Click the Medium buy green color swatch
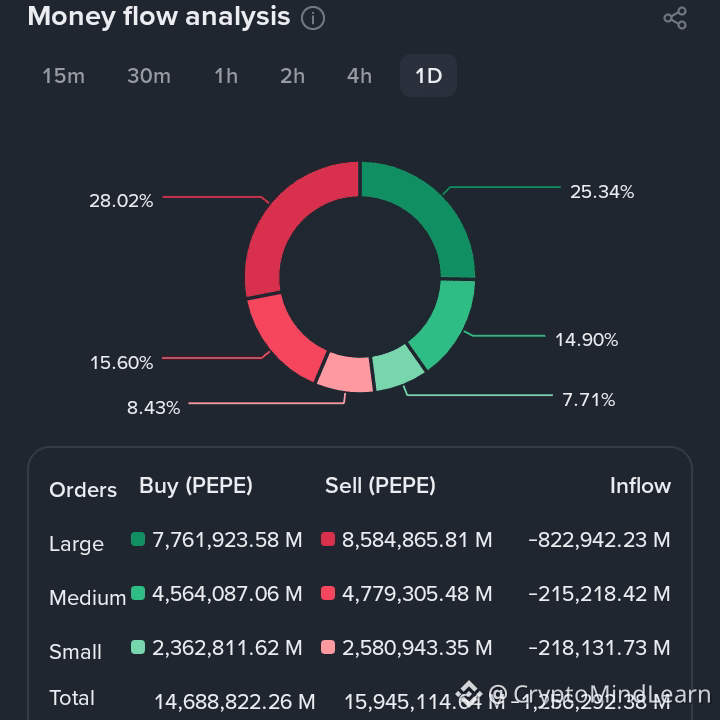Viewport: 720px width, 720px height. 138,593
